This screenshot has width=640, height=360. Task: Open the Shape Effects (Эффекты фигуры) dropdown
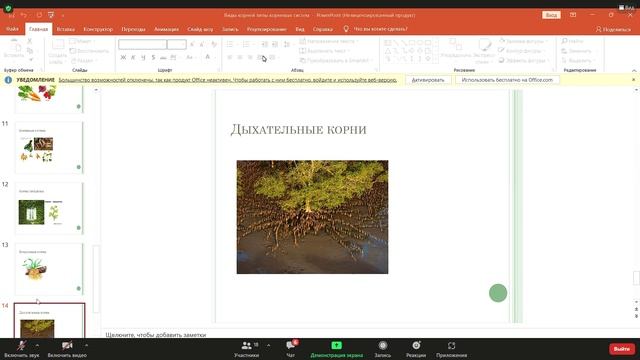tap(524, 60)
